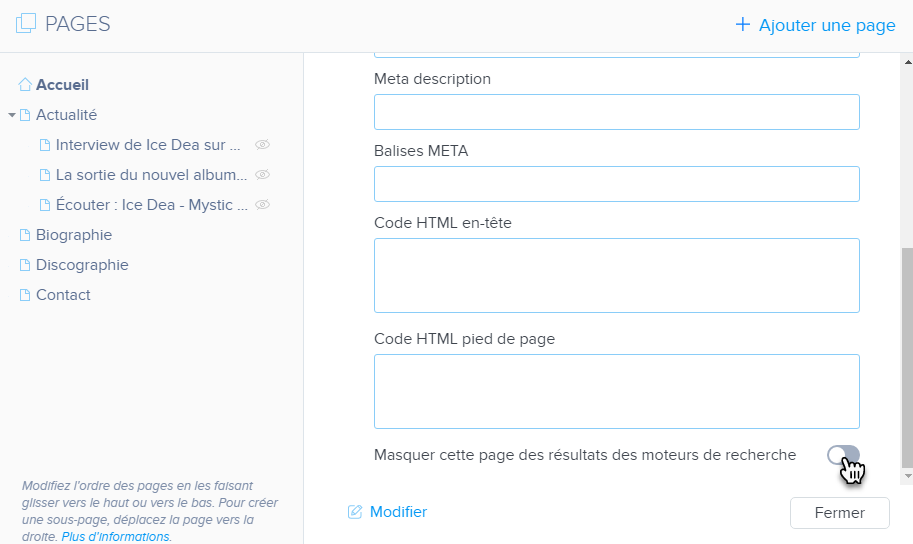Click the page icon beside Actualité
This screenshot has height=544, width=913.
(25, 115)
